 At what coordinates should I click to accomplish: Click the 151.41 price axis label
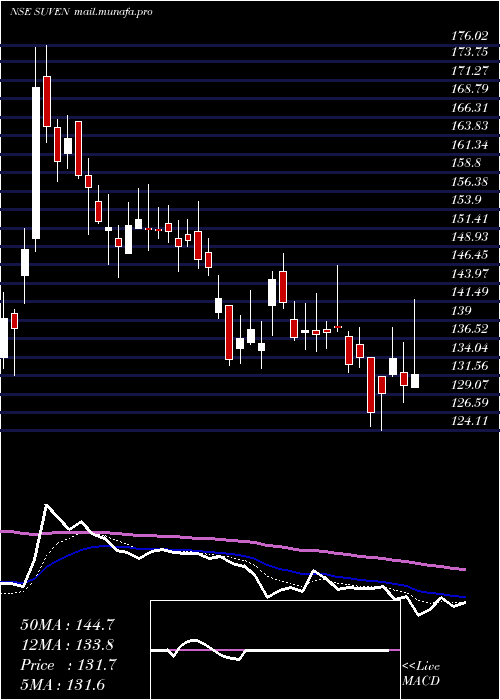pyautogui.click(x=469, y=218)
